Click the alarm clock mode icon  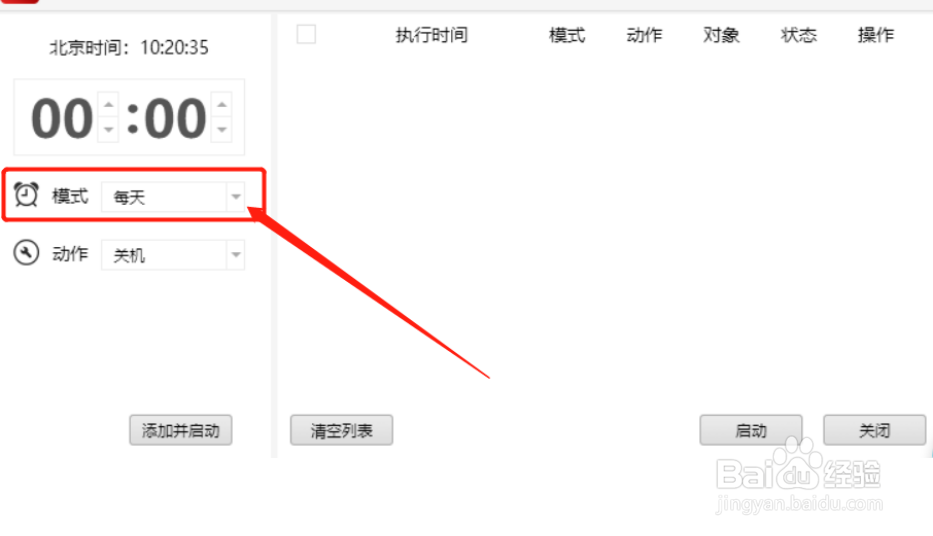[x=26, y=195]
